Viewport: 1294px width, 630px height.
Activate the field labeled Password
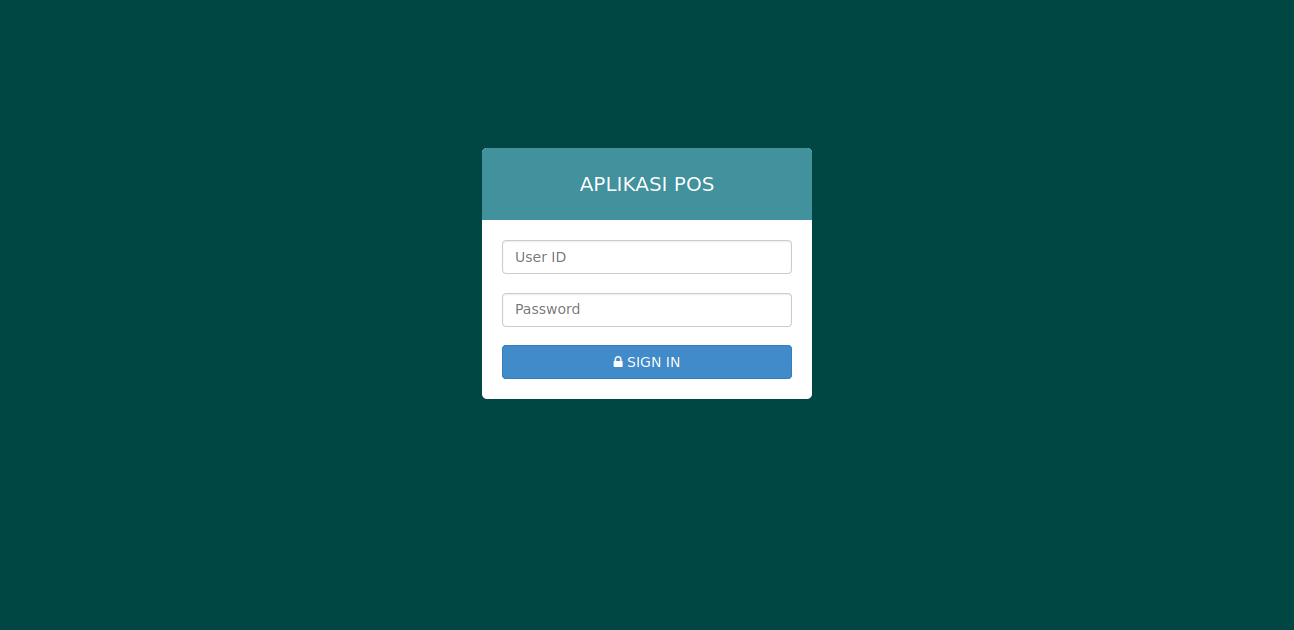point(647,310)
